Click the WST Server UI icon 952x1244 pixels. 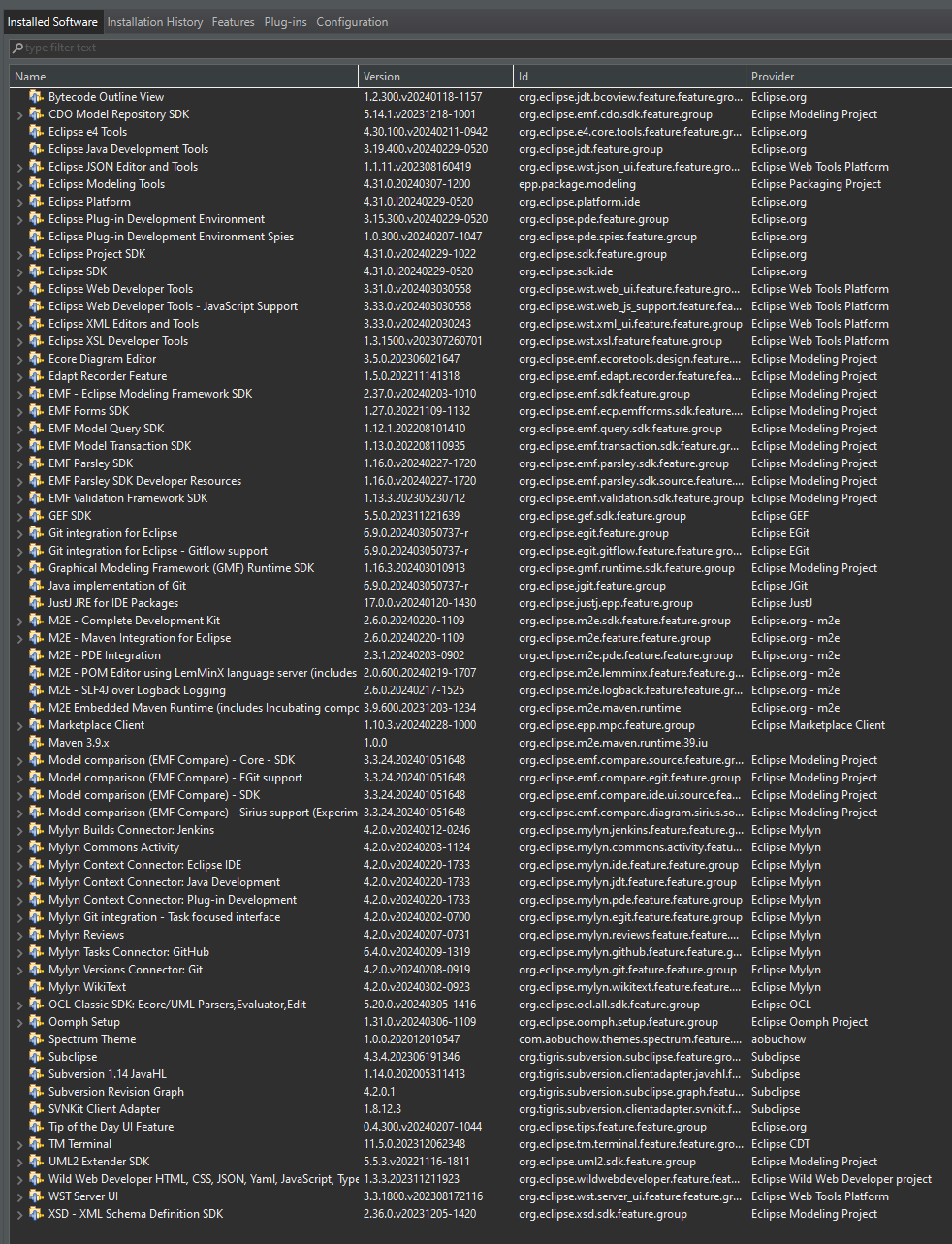(x=37, y=1196)
